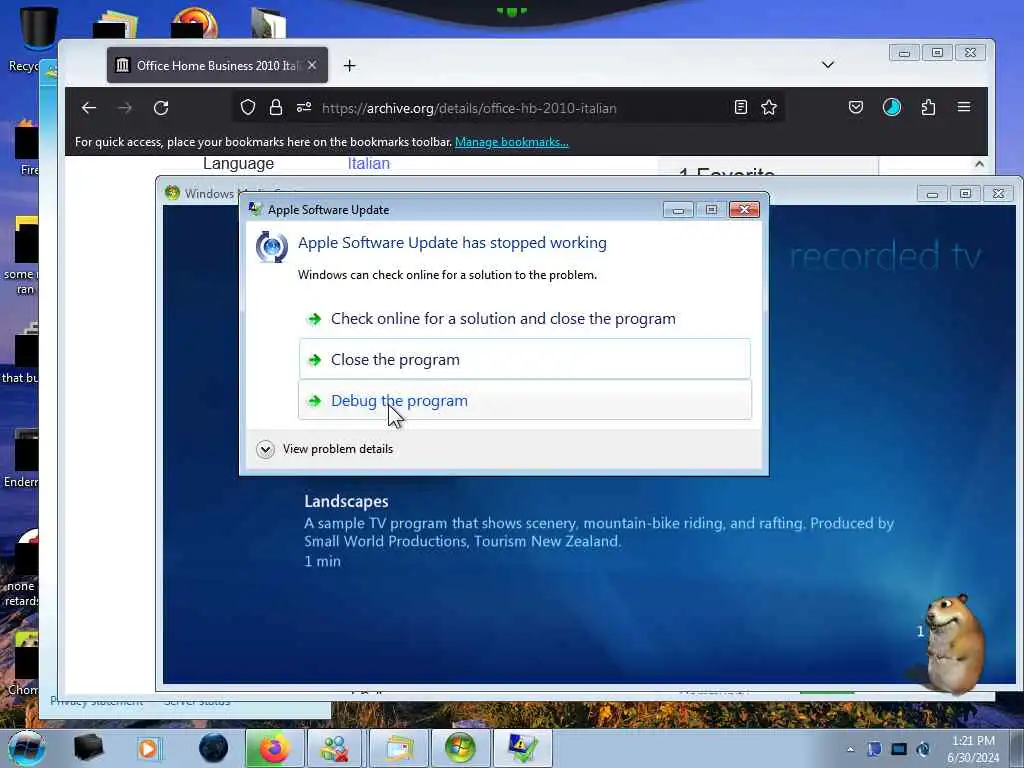Click Manage bookmarks link
This screenshot has width=1024, height=768.
click(x=511, y=142)
